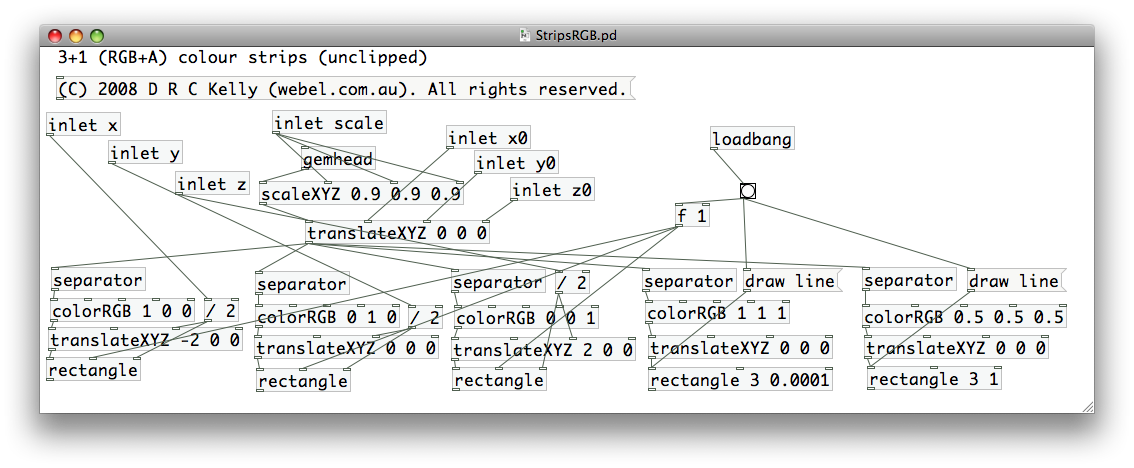This screenshot has width=1134, height=468.
Task: Click the scaleXYZ 0.9 0.9 0.9 object
Action: coord(360,194)
